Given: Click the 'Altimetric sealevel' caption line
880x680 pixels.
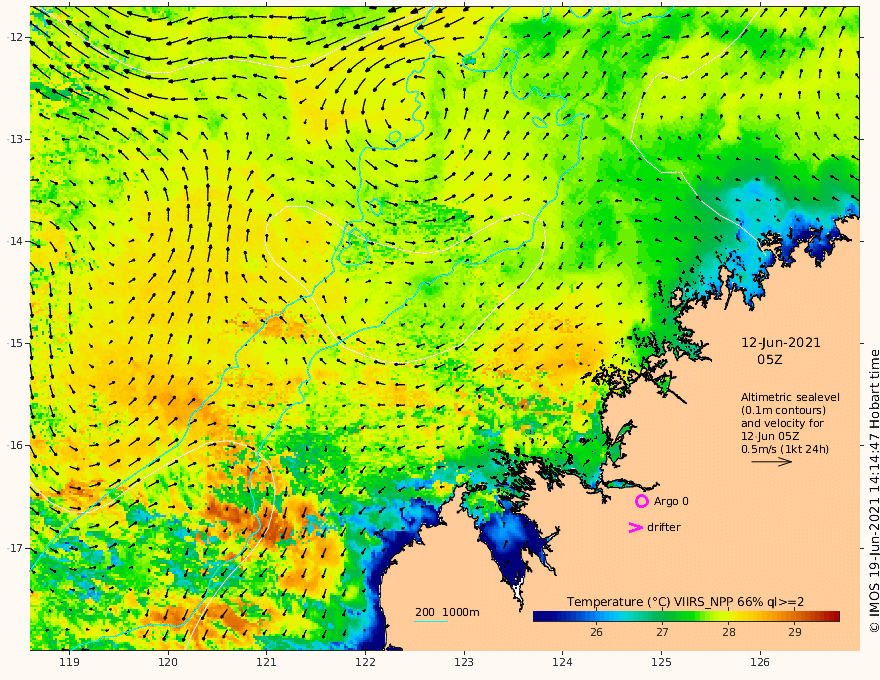Looking at the screenshot, I should pyautogui.click(x=790, y=397).
